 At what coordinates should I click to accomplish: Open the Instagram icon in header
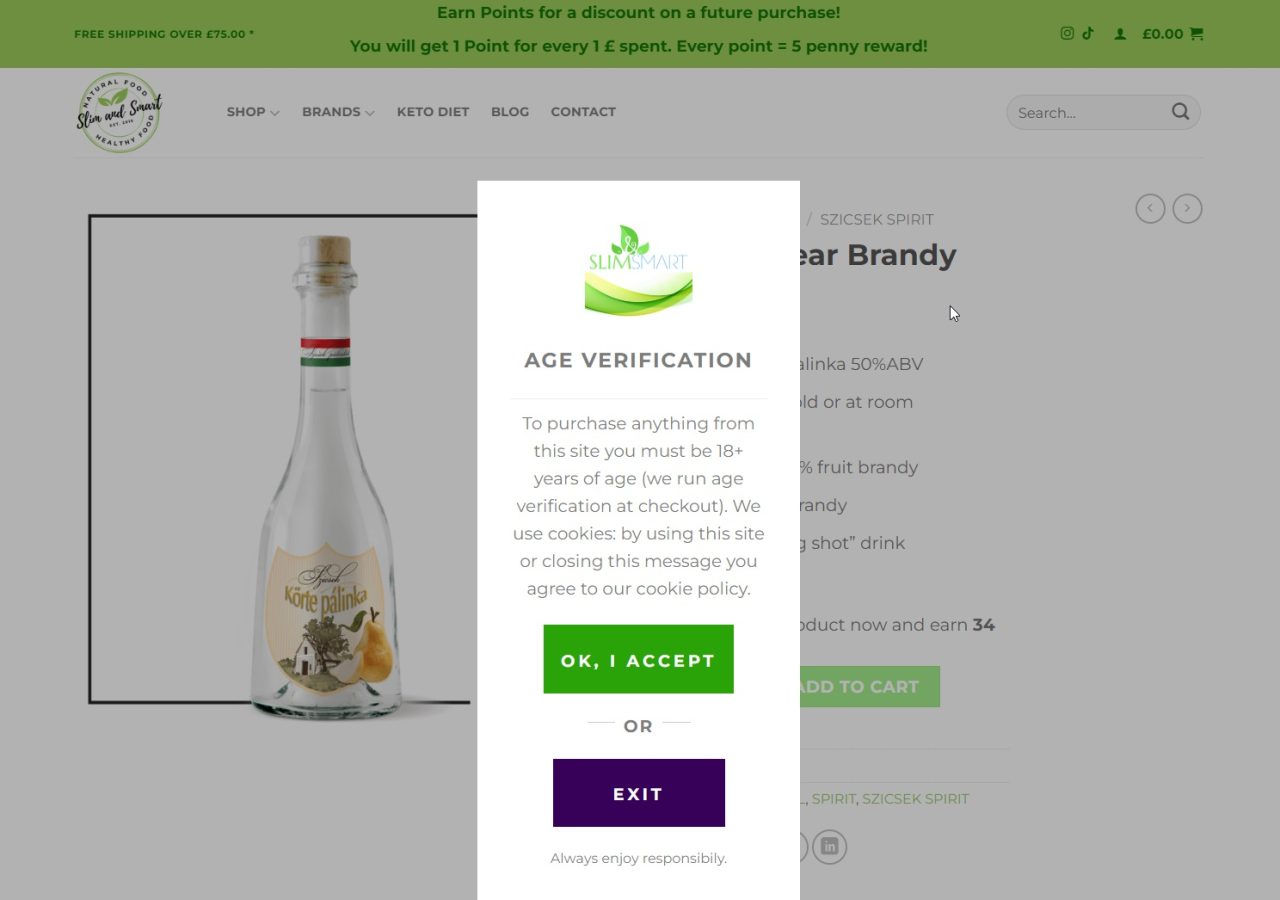click(x=1067, y=33)
